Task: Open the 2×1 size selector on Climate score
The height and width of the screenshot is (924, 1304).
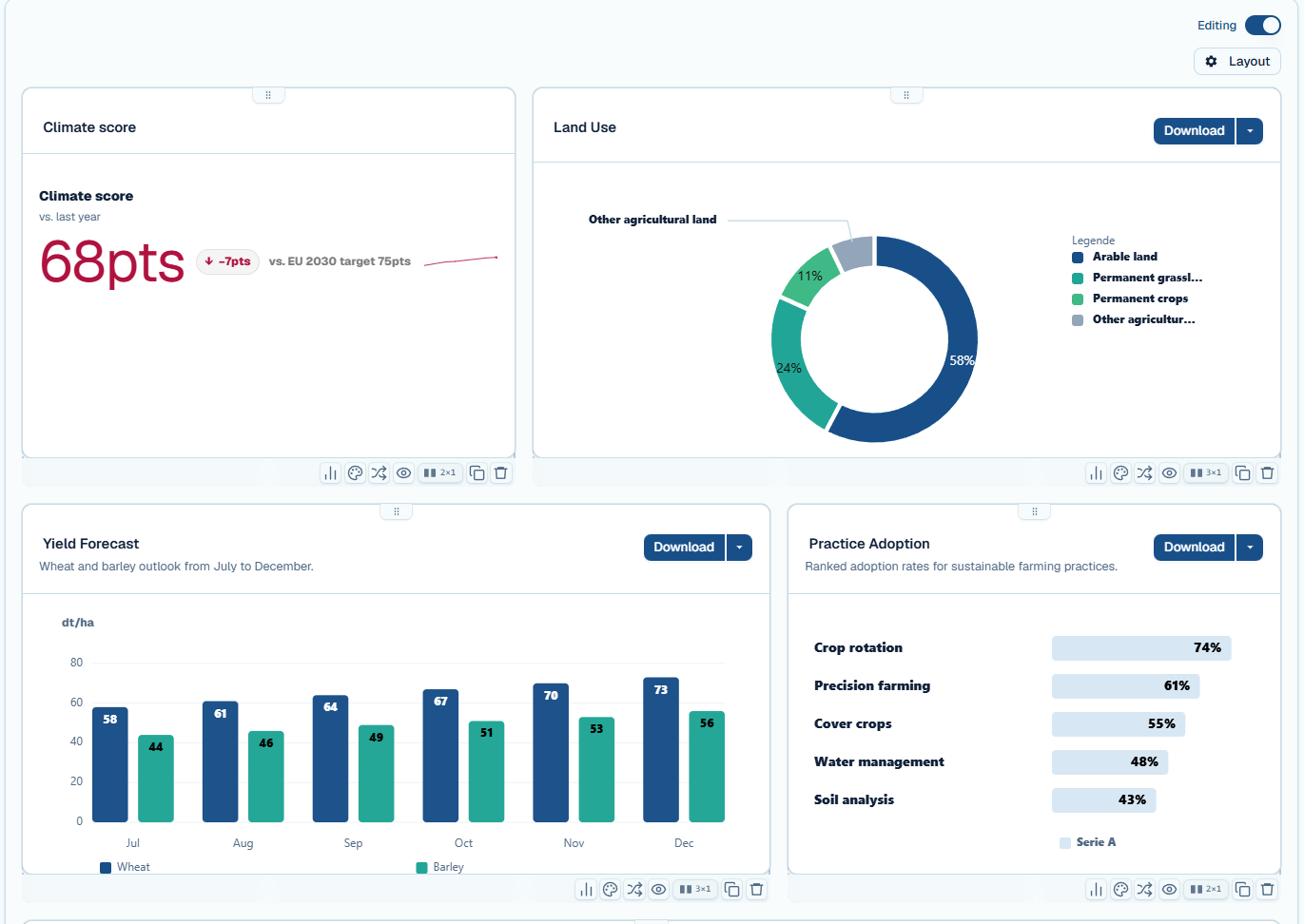Action: (440, 472)
